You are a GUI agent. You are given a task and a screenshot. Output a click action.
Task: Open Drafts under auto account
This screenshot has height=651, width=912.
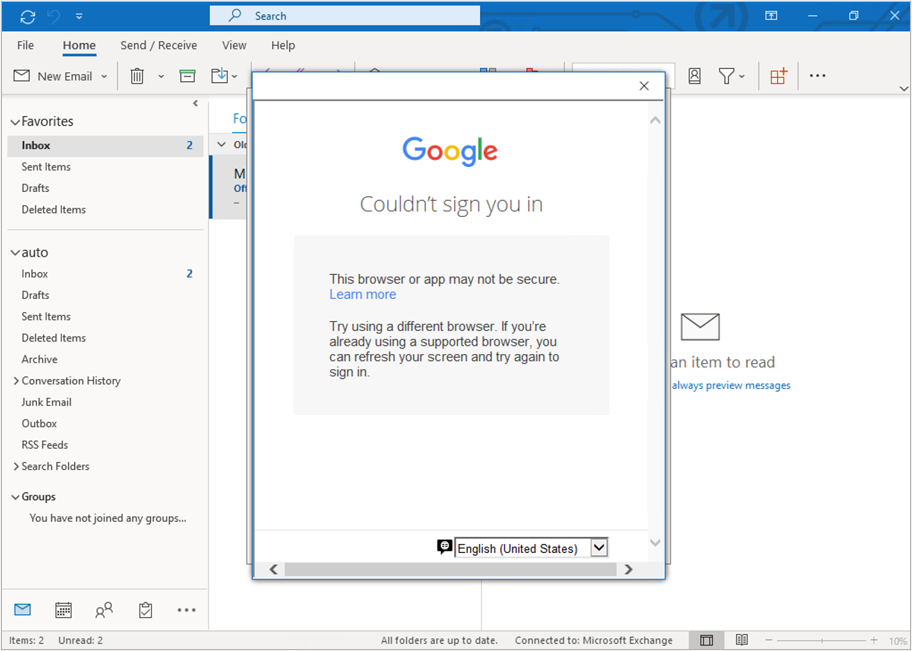tap(35, 296)
